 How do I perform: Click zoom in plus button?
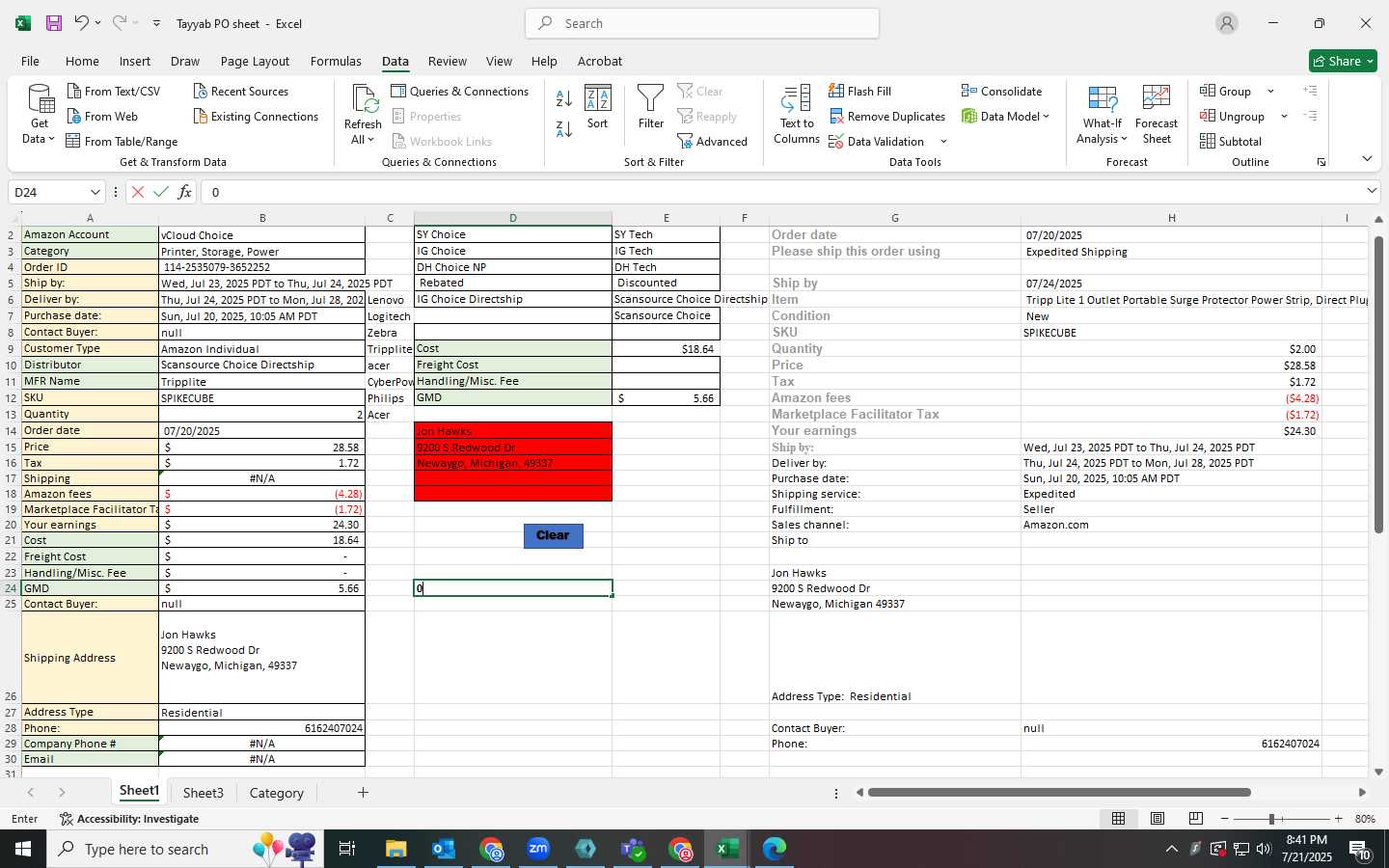point(1338,819)
